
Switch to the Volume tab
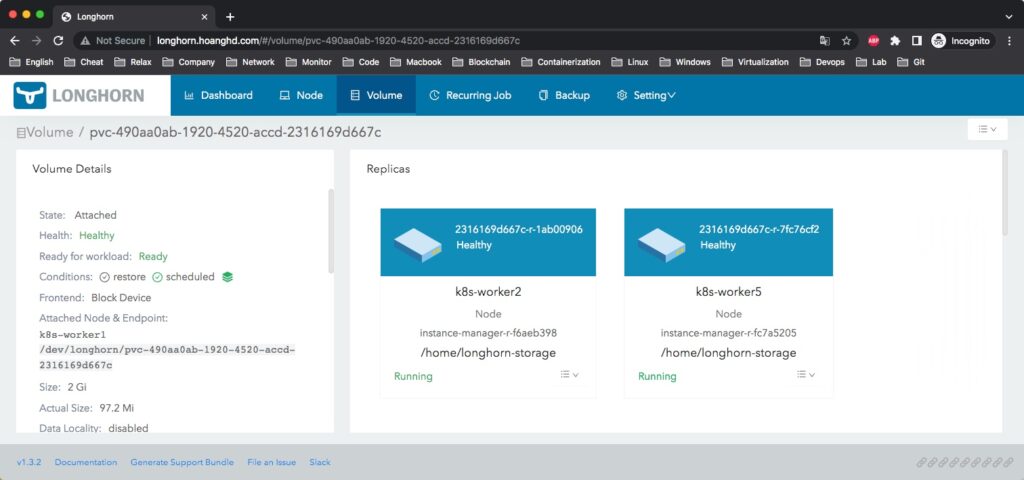coord(376,95)
